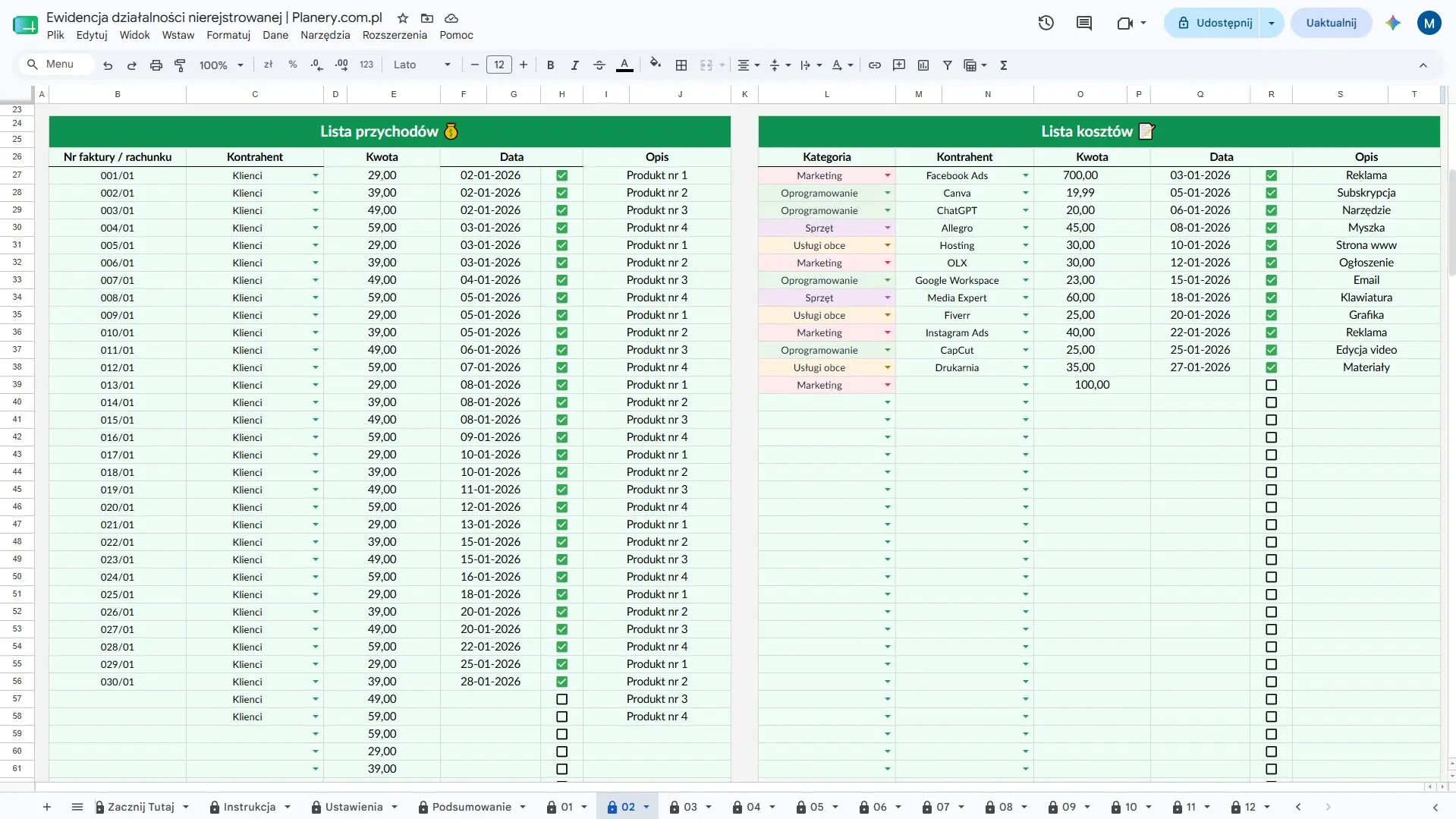Create a filter with funnel icon

coord(948,65)
